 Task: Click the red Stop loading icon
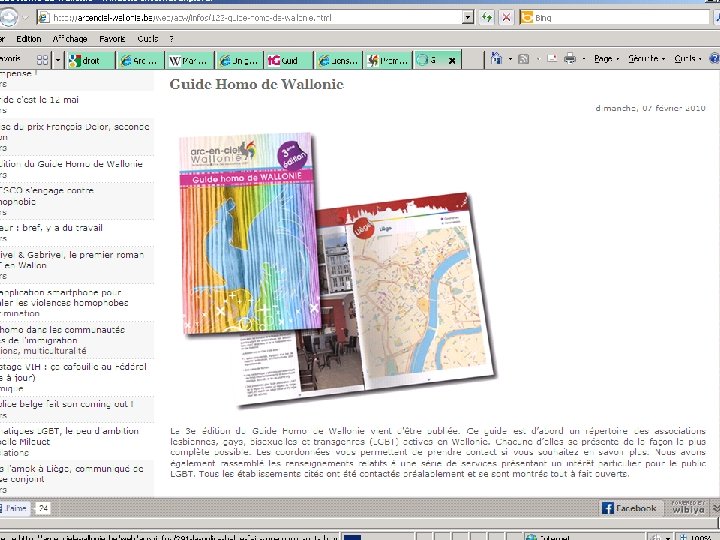coord(506,18)
